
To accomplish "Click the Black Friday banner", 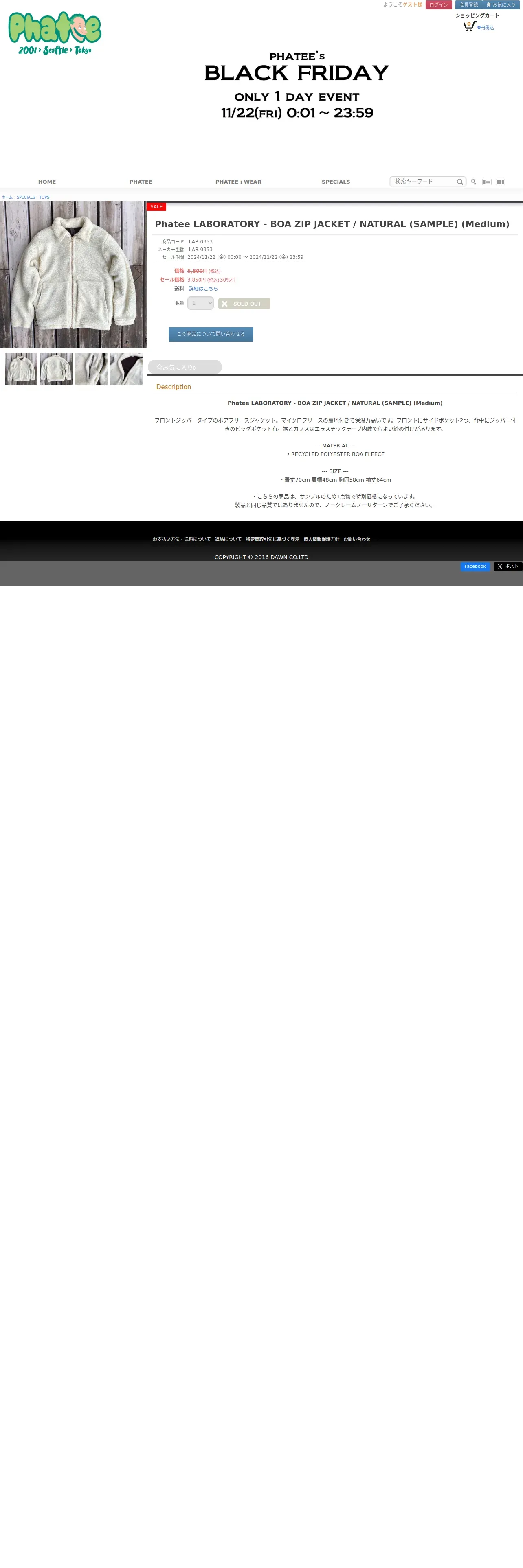I will pyautogui.click(x=297, y=85).
